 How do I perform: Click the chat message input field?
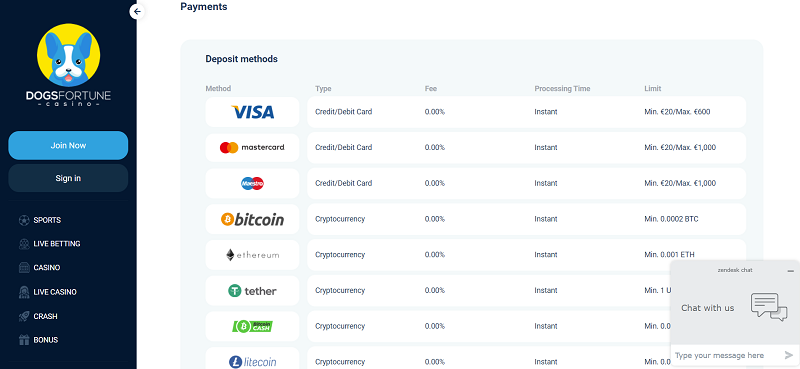click(x=726, y=355)
